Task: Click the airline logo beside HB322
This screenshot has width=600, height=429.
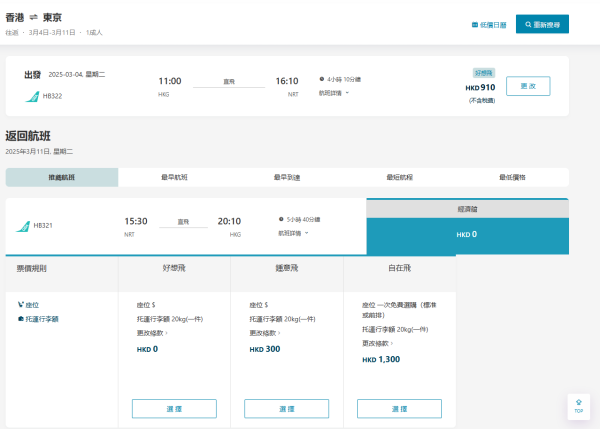Action: pos(32,96)
